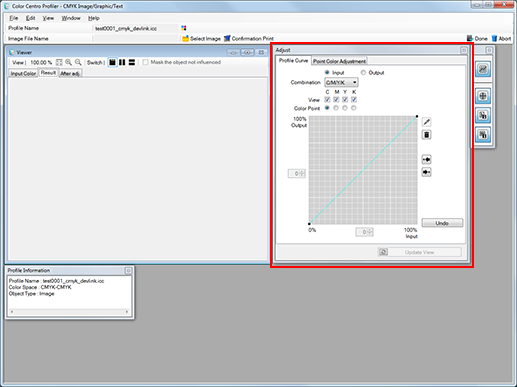Increment the output value spinner

coord(302,172)
